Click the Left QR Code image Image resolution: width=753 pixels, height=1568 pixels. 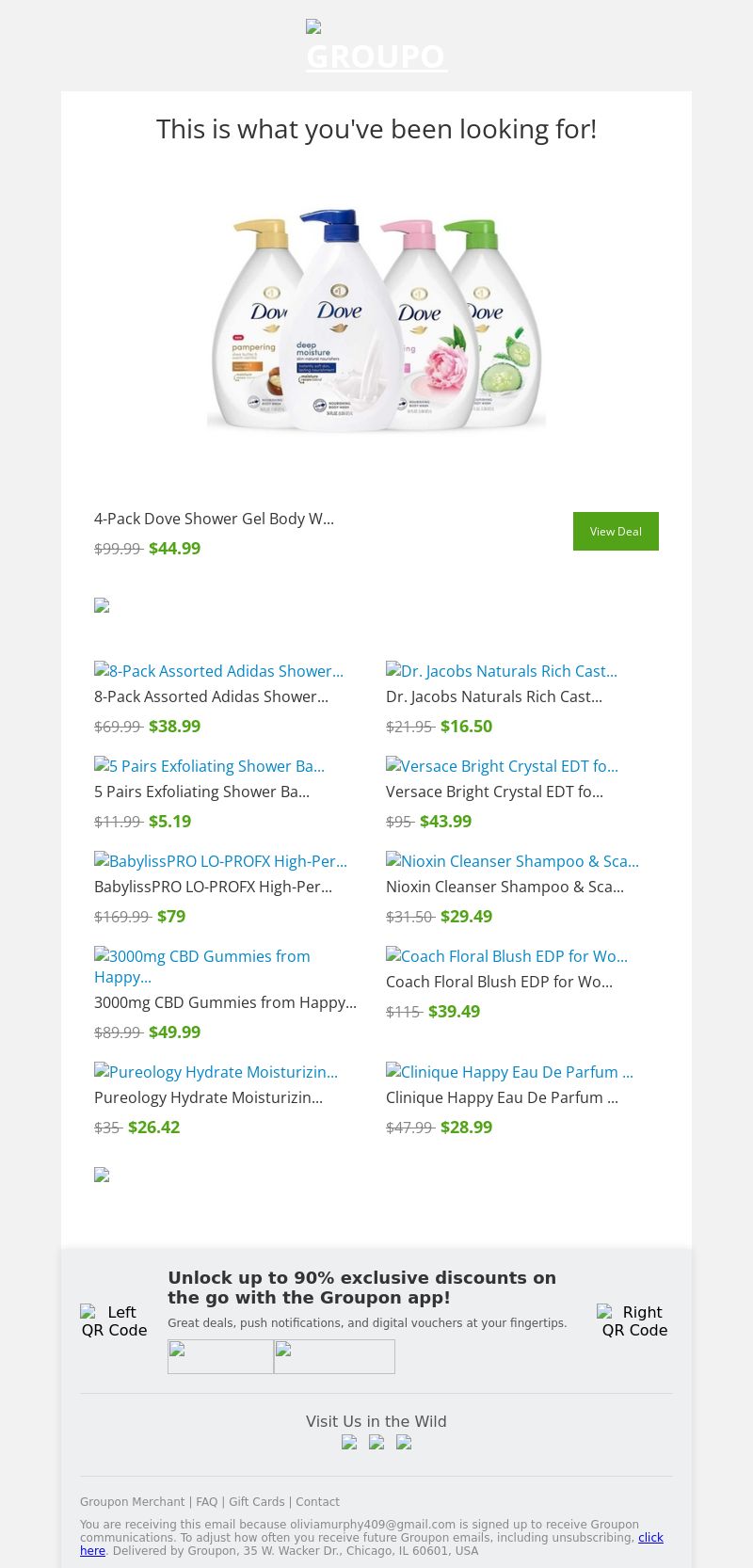(114, 1320)
